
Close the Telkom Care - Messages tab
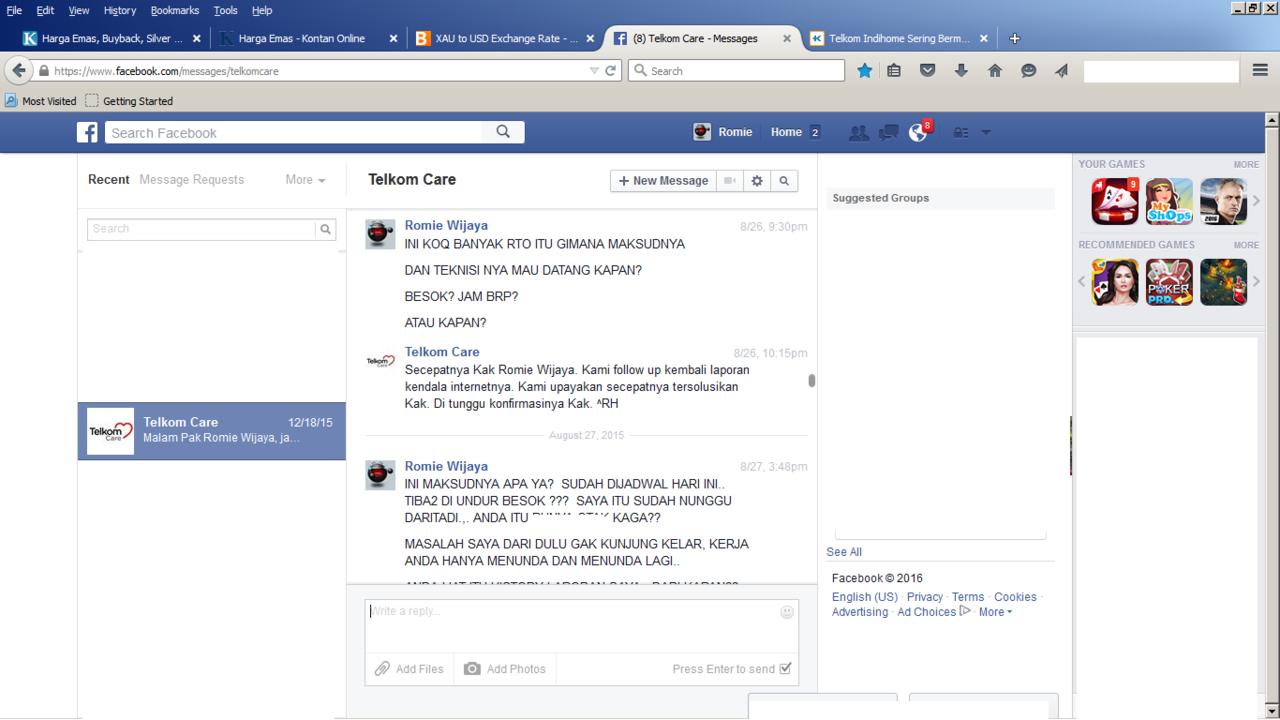tap(787, 38)
